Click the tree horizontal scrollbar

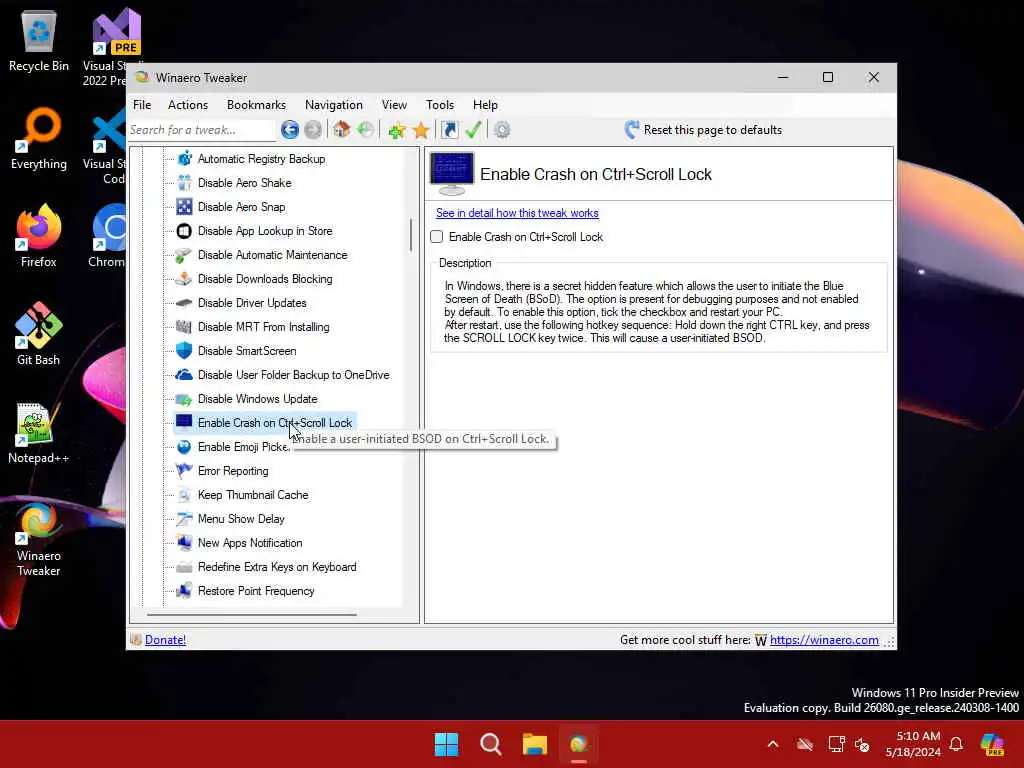251,615
